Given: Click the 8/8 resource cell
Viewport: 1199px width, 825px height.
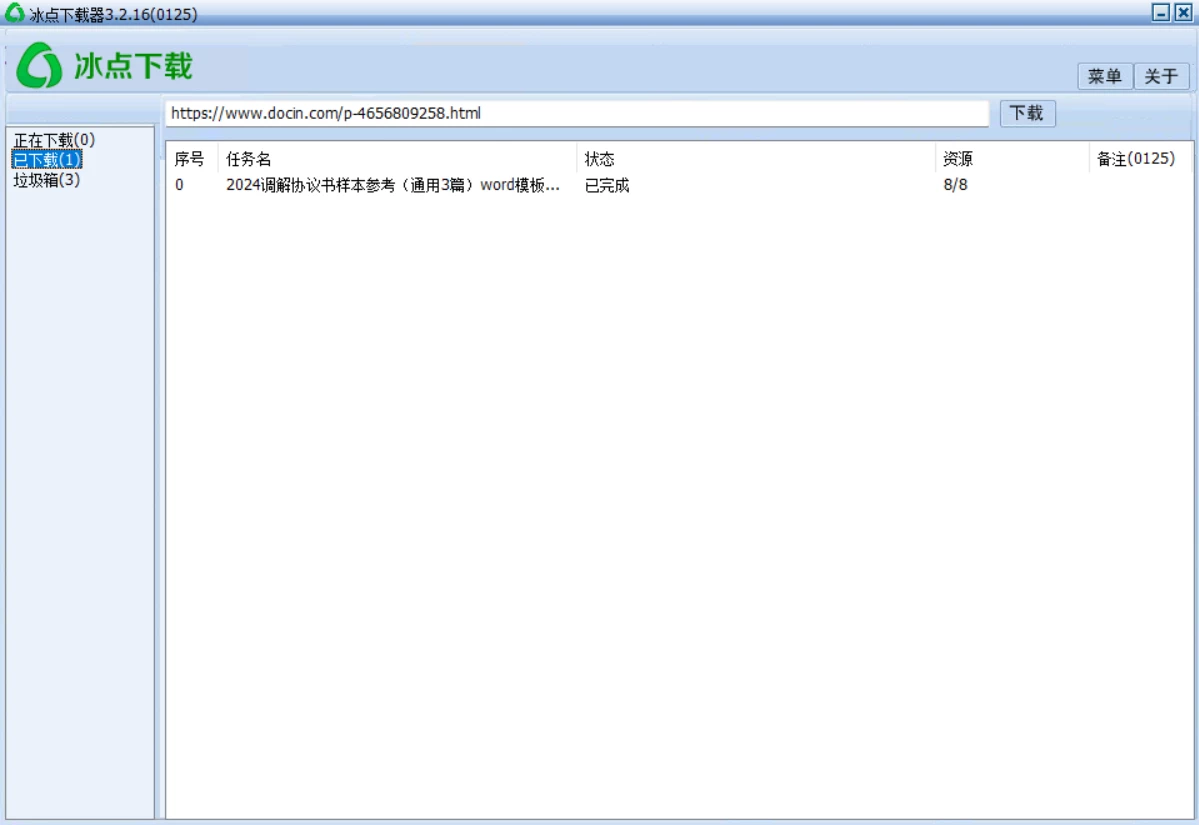Looking at the screenshot, I should tap(955, 185).
